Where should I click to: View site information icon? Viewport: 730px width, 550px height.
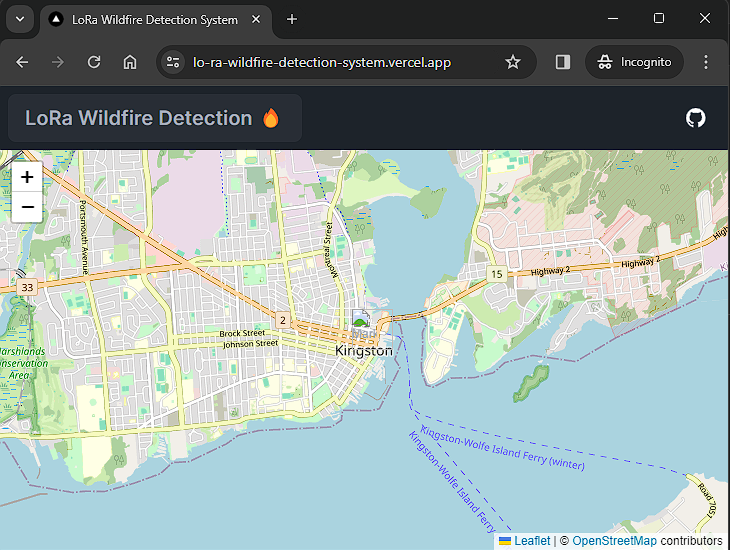click(173, 62)
